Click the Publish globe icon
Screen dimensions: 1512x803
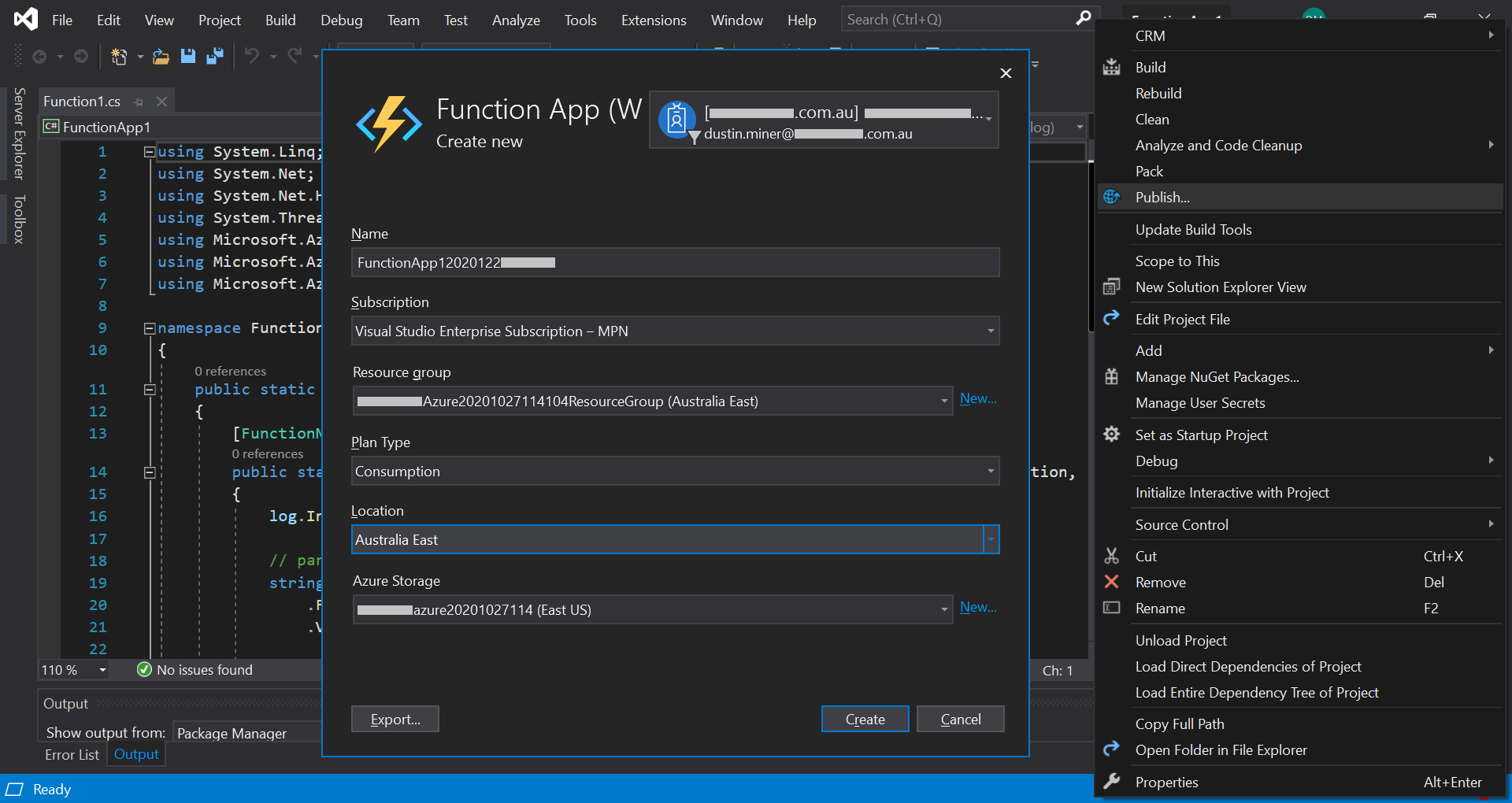(x=1111, y=197)
